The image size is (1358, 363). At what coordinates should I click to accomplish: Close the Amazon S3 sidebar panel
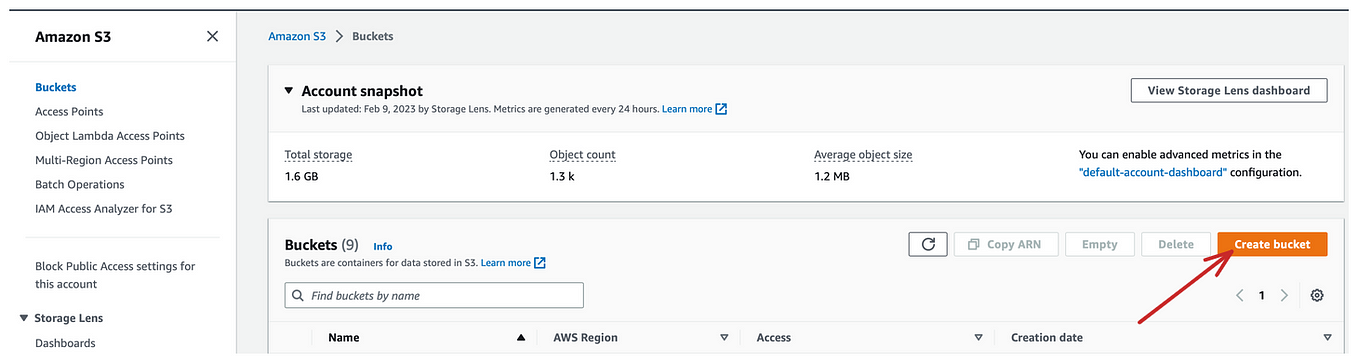pyautogui.click(x=212, y=36)
